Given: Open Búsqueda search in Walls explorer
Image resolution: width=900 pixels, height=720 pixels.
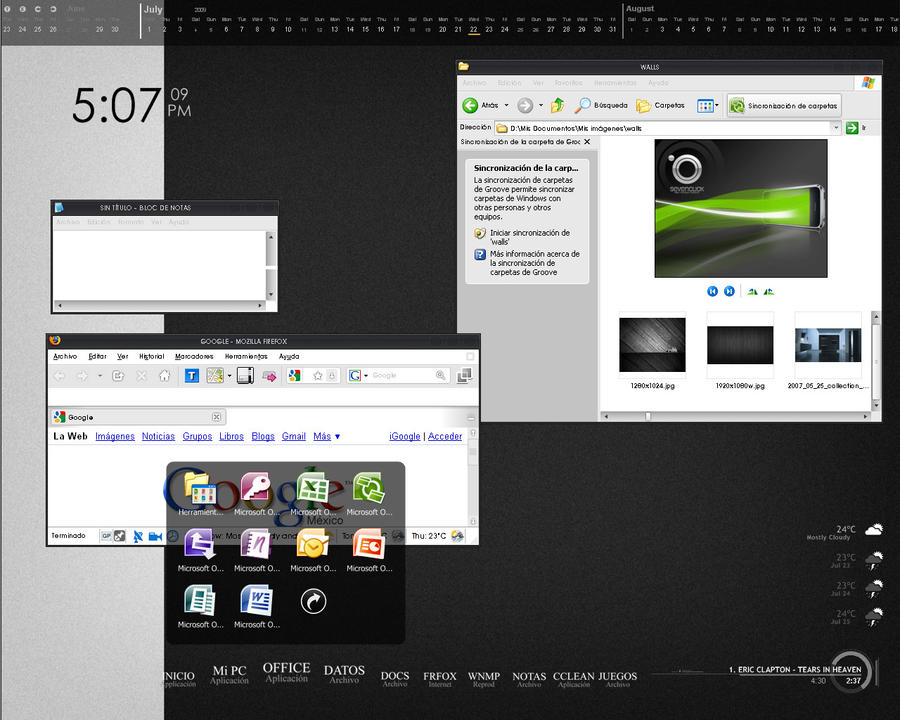Looking at the screenshot, I should point(602,105).
